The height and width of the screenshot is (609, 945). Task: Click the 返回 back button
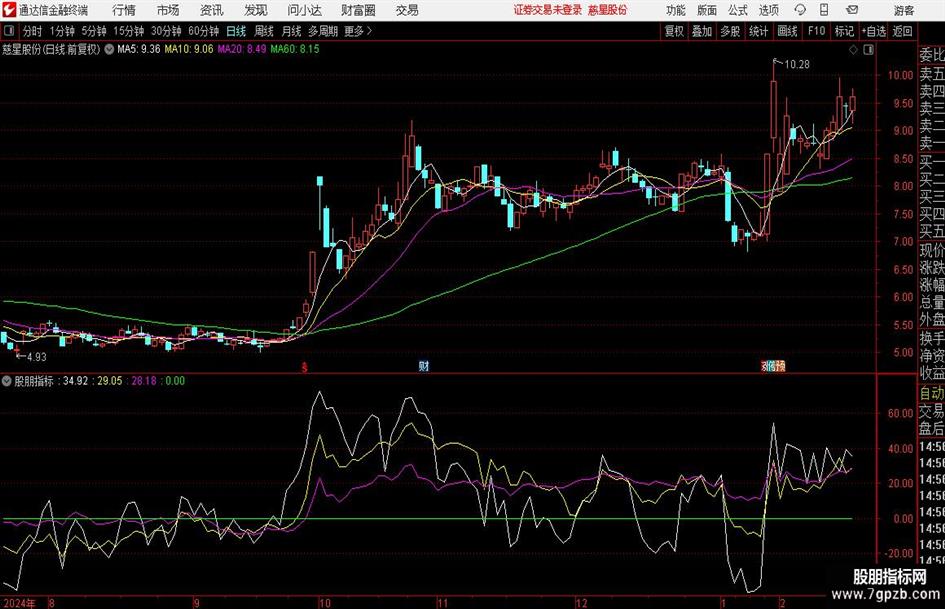[902, 31]
